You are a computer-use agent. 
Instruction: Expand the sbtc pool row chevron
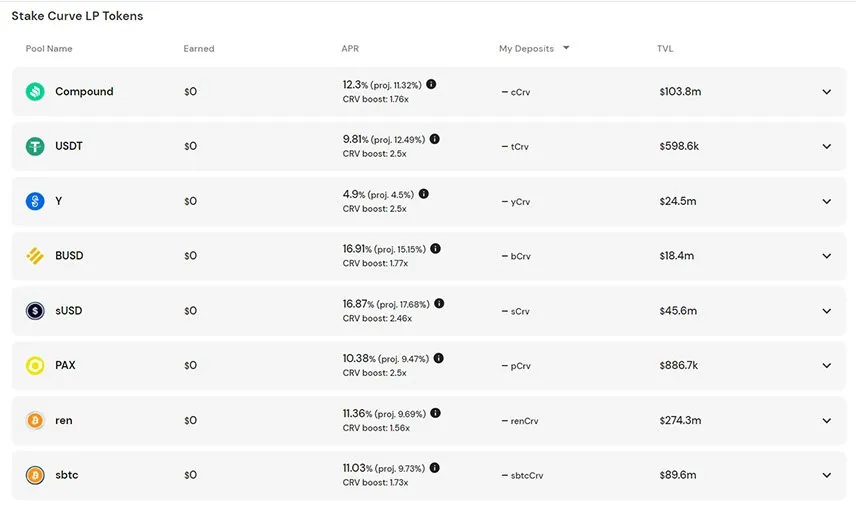827,475
